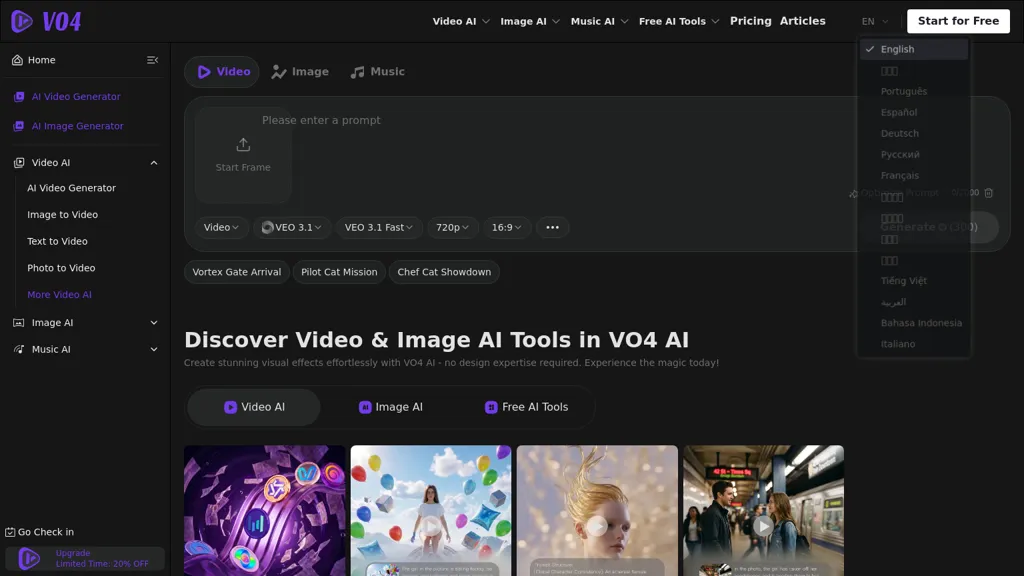Image resolution: width=1024 pixels, height=576 pixels.
Task: Open the Image AI top navigation menu
Action: [530, 22]
